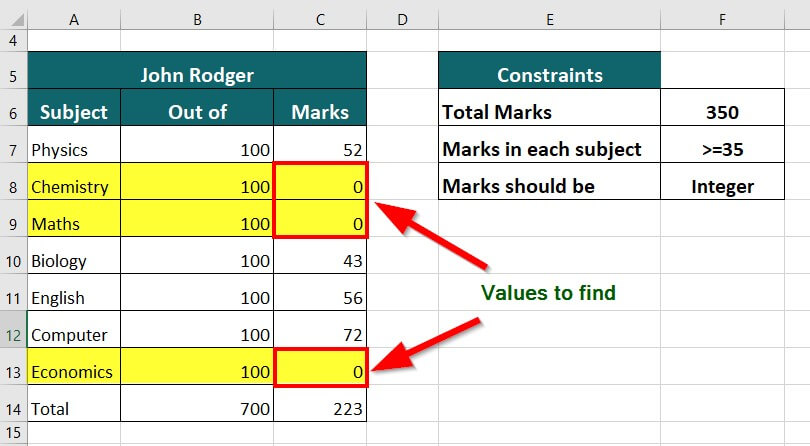This screenshot has width=810, height=446.
Task: Select row 11 header
Action: [x=13, y=292]
